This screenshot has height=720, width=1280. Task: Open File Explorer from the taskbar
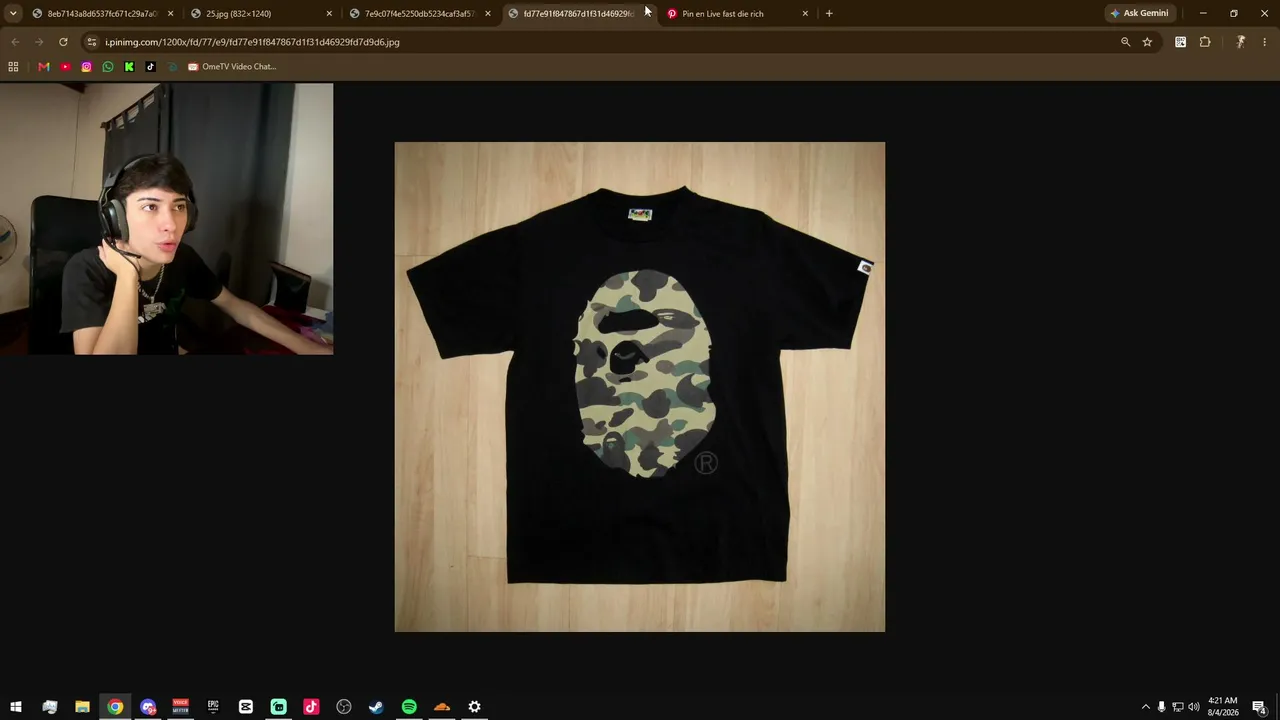pyautogui.click(x=82, y=707)
